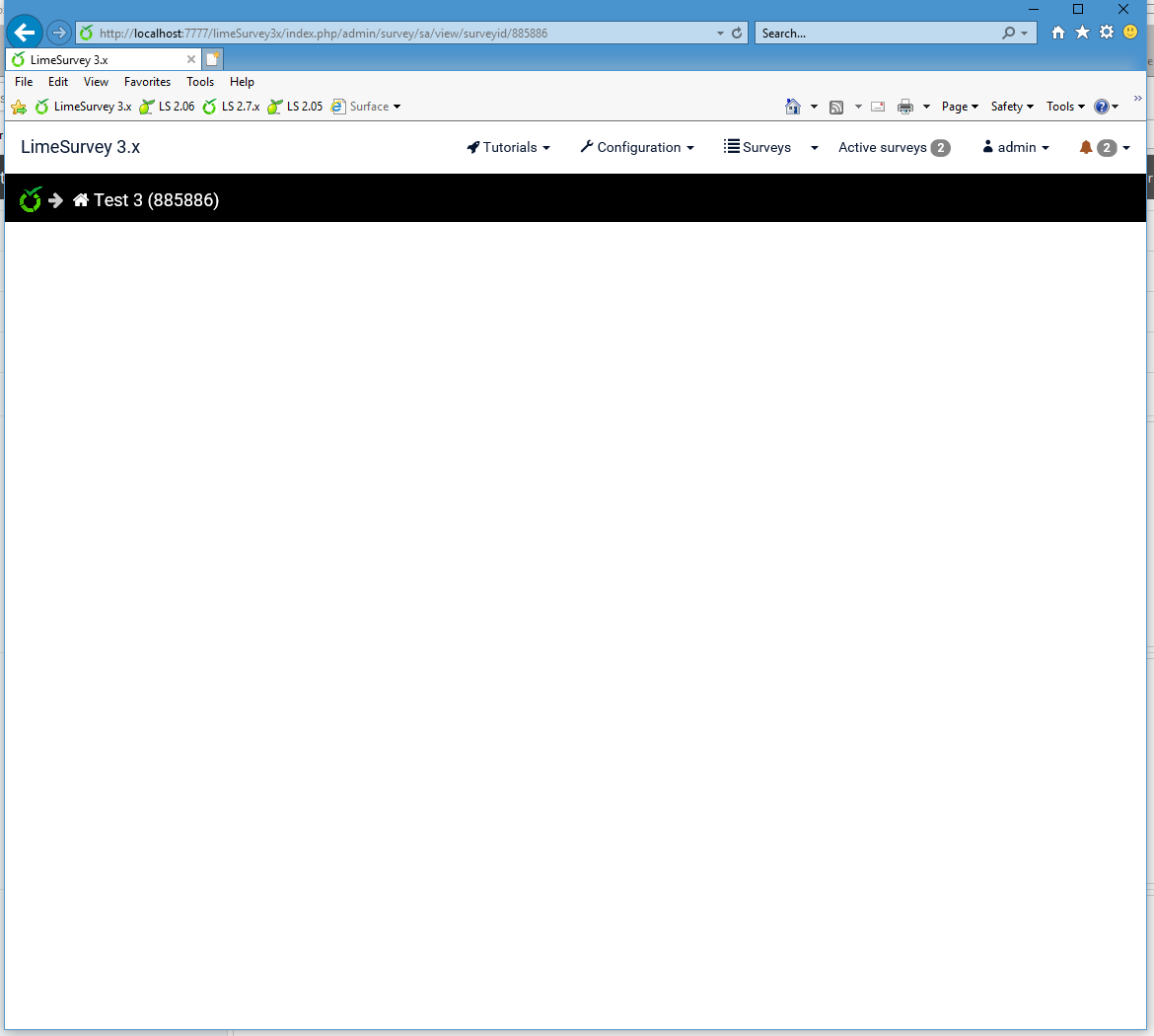The height and width of the screenshot is (1036, 1154).
Task: Open favorites star icon at top right
Action: point(1083,33)
